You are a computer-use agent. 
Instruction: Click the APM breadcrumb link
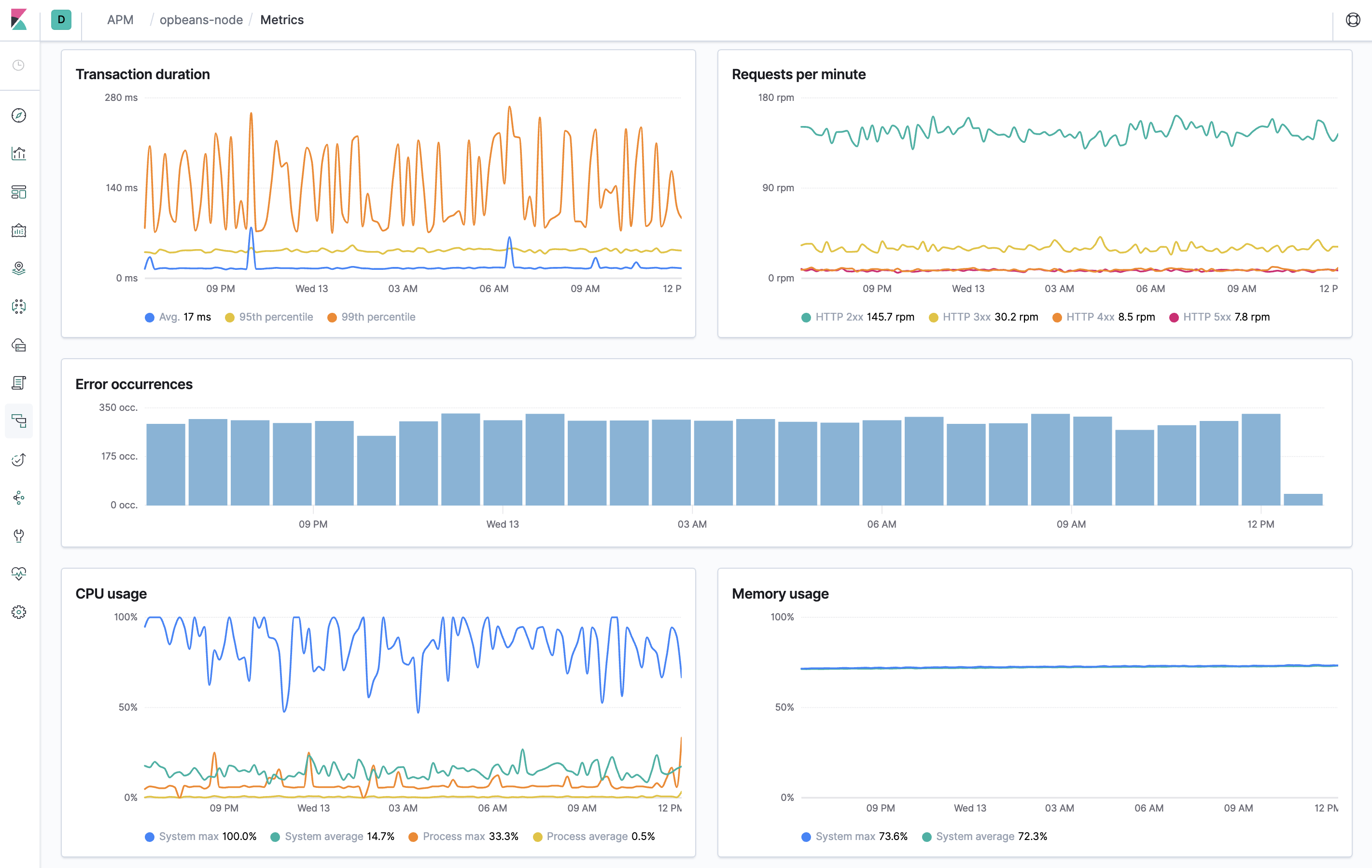[x=120, y=19]
